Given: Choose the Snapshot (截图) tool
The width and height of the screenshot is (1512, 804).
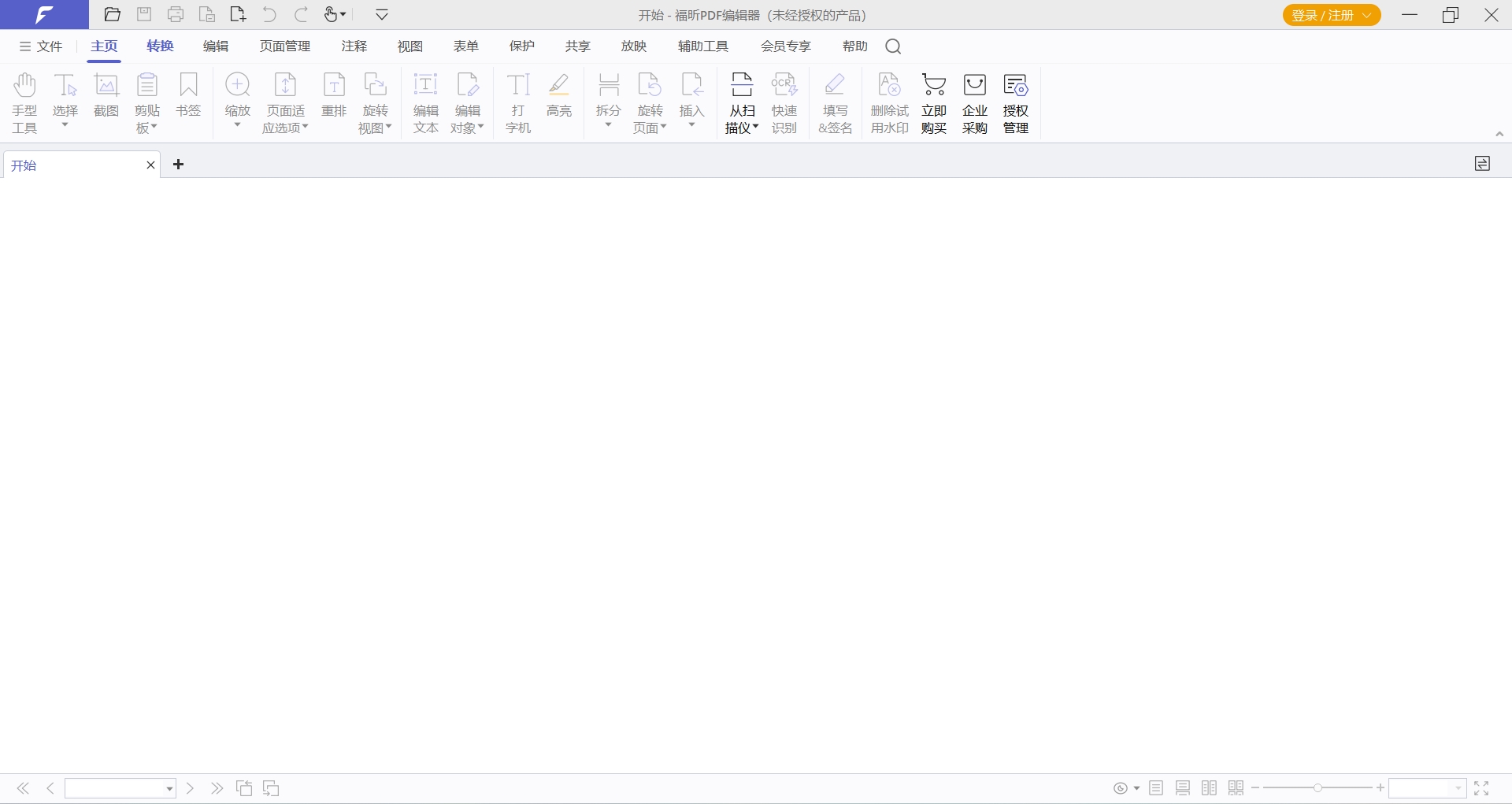Looking at the screenshot, I should click(x=106, y=95).
